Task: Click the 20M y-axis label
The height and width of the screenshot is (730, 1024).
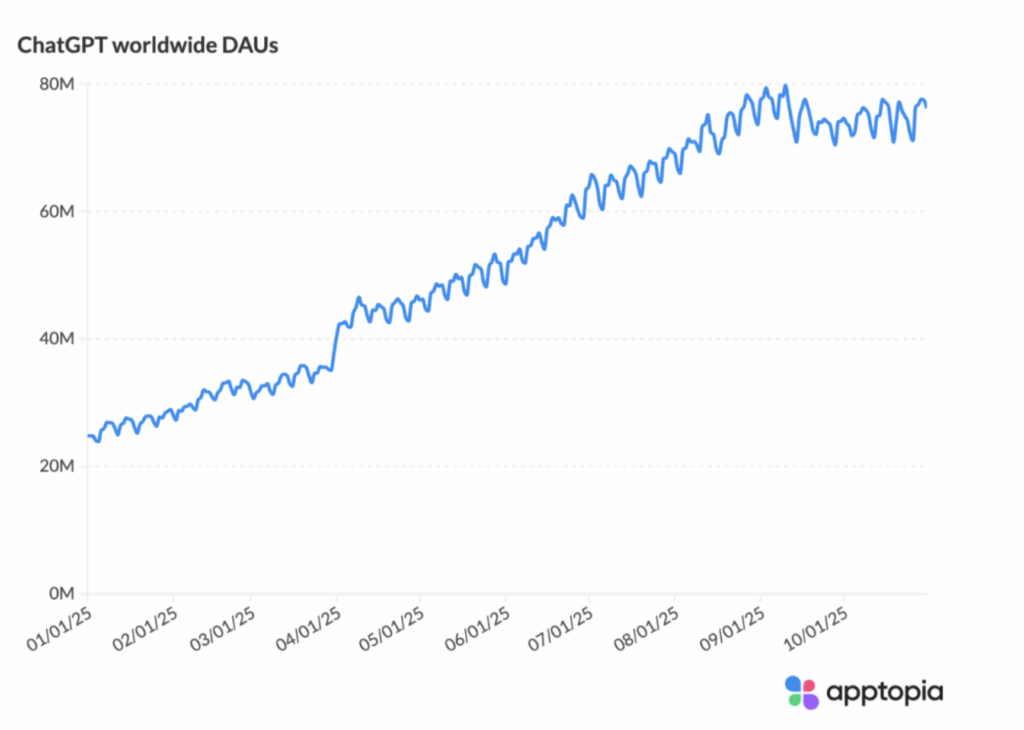Action: tap(58, 466)
